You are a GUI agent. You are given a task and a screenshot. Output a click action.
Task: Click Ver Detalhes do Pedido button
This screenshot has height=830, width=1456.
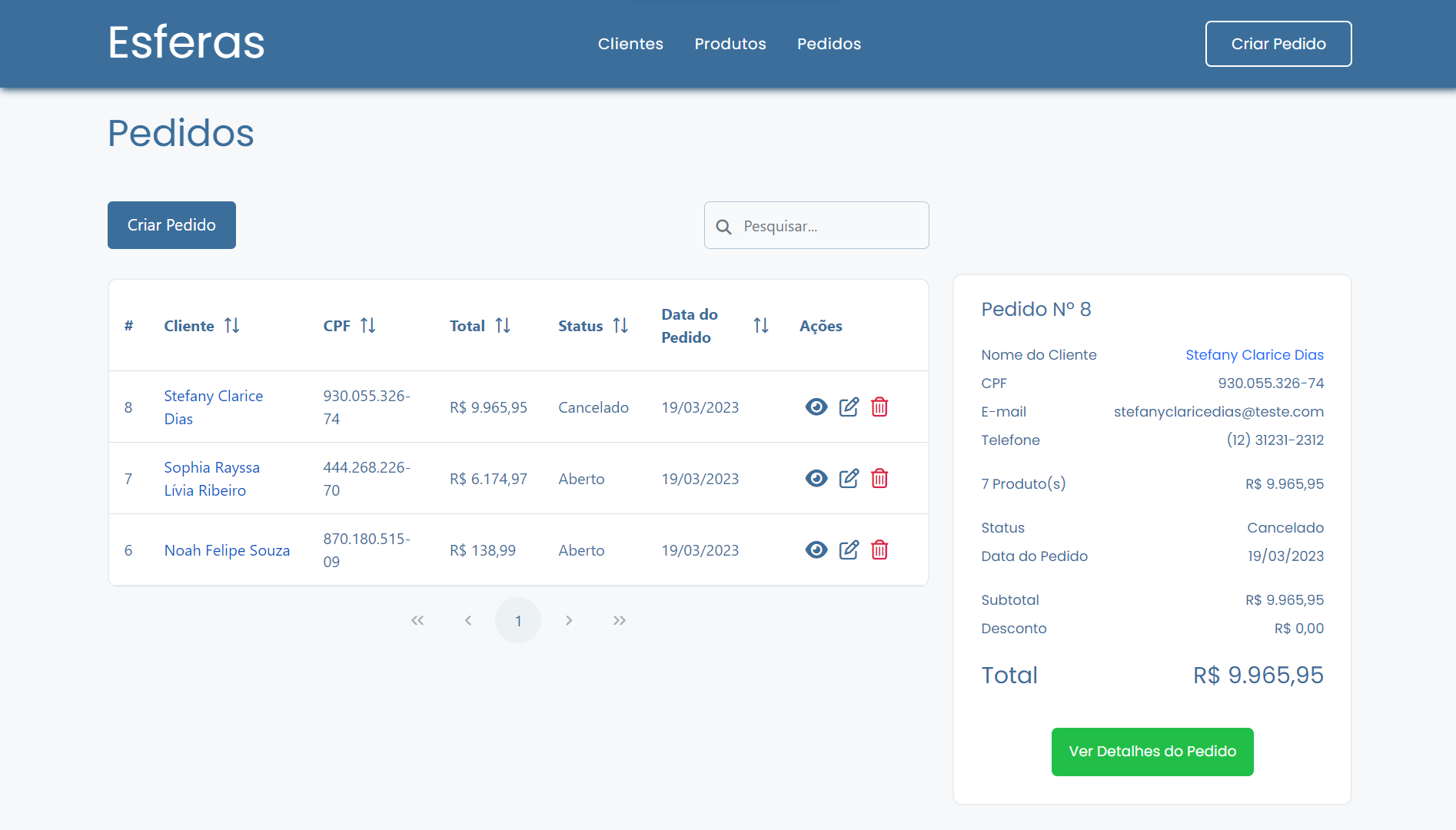(x=1152, y=752)
